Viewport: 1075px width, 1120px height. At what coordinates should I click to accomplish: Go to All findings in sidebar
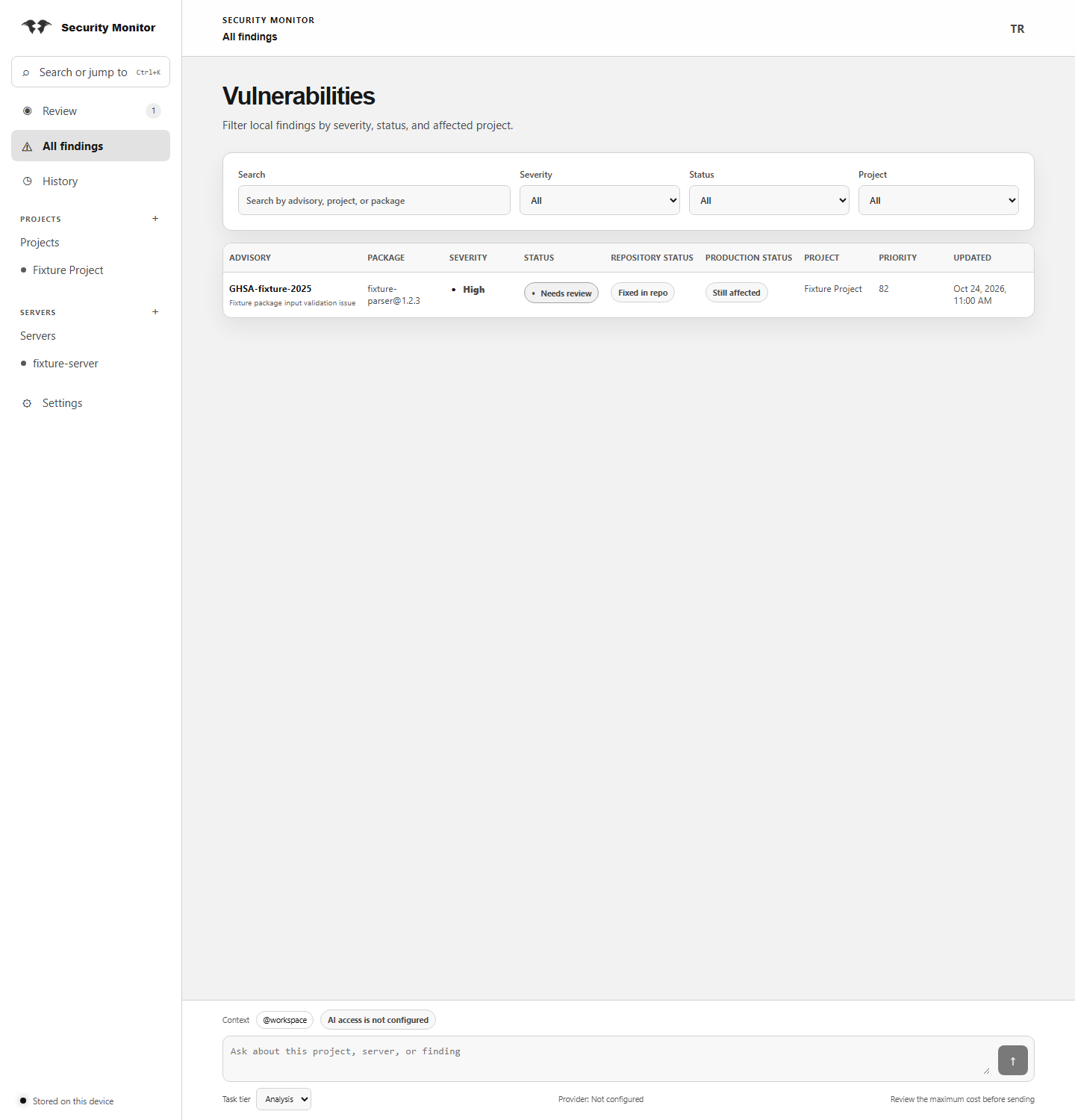[x=90, y=146]
